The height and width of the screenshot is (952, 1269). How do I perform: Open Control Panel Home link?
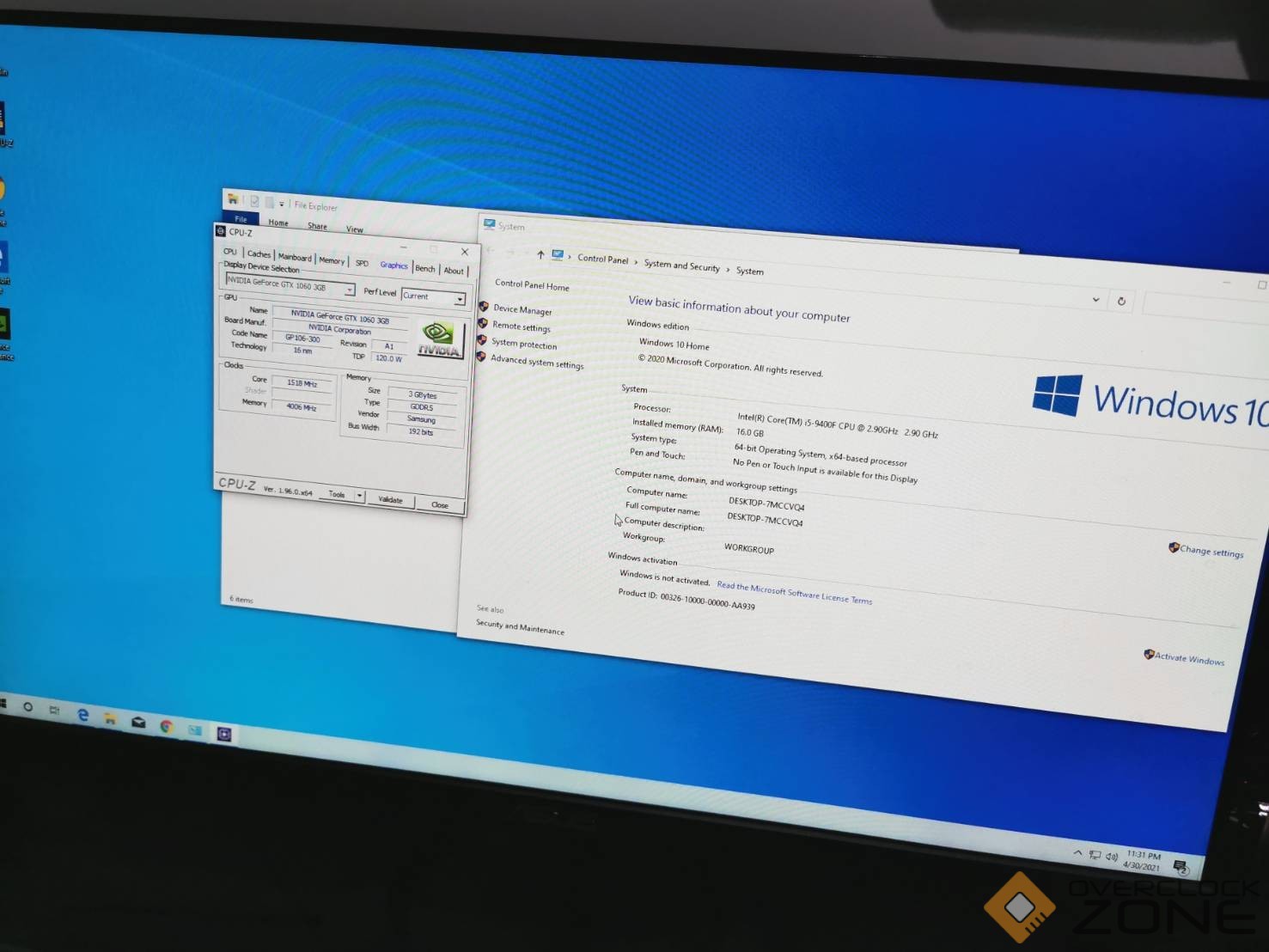point(532,285)
